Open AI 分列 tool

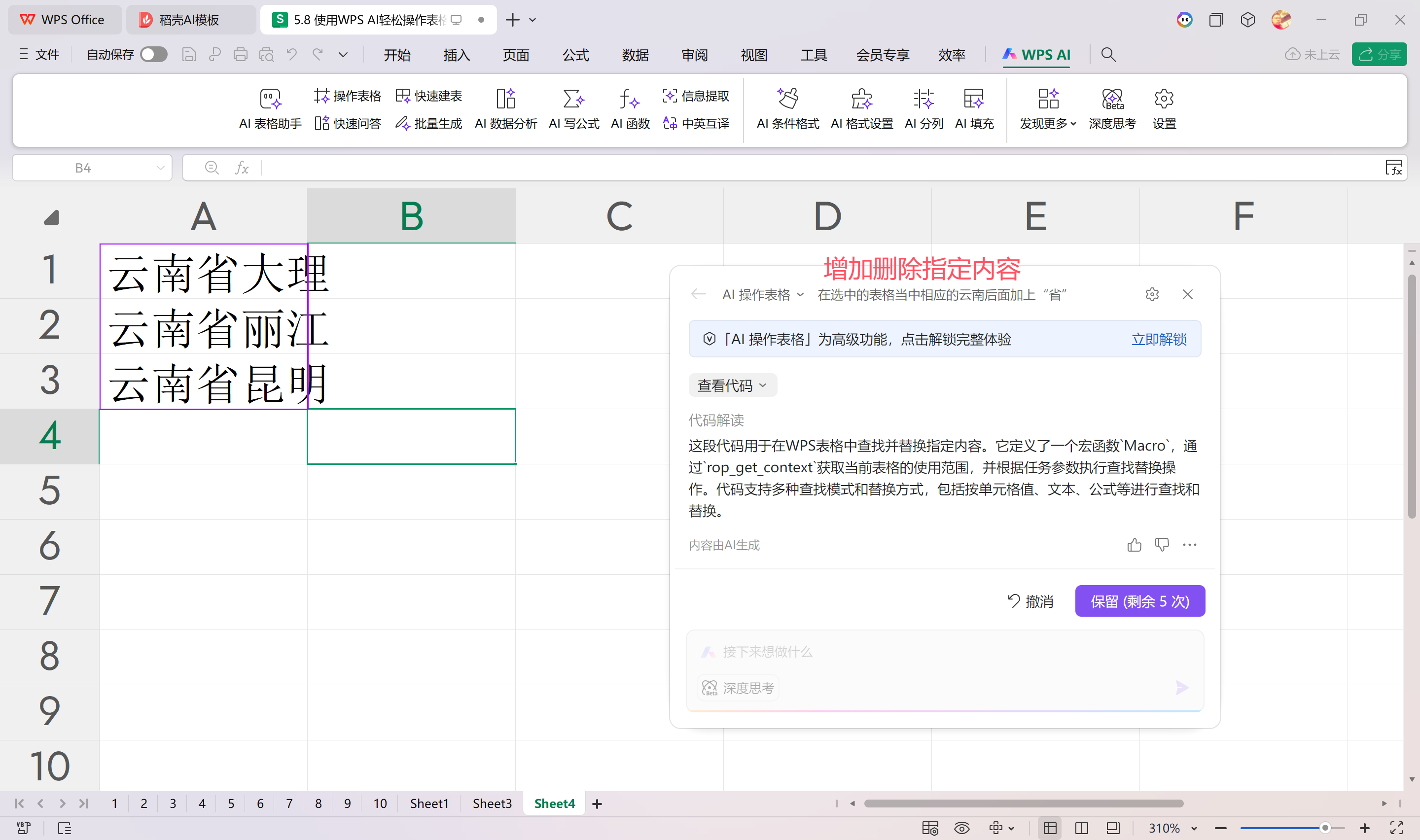click(x=923, y=109)
